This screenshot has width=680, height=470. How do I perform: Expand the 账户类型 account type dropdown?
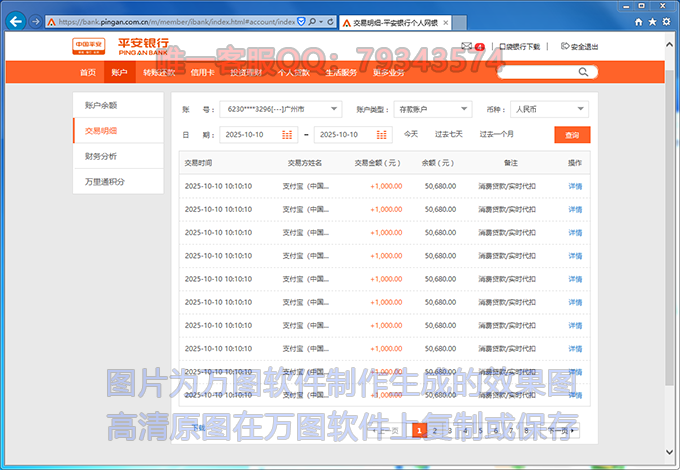coord(464,109)
